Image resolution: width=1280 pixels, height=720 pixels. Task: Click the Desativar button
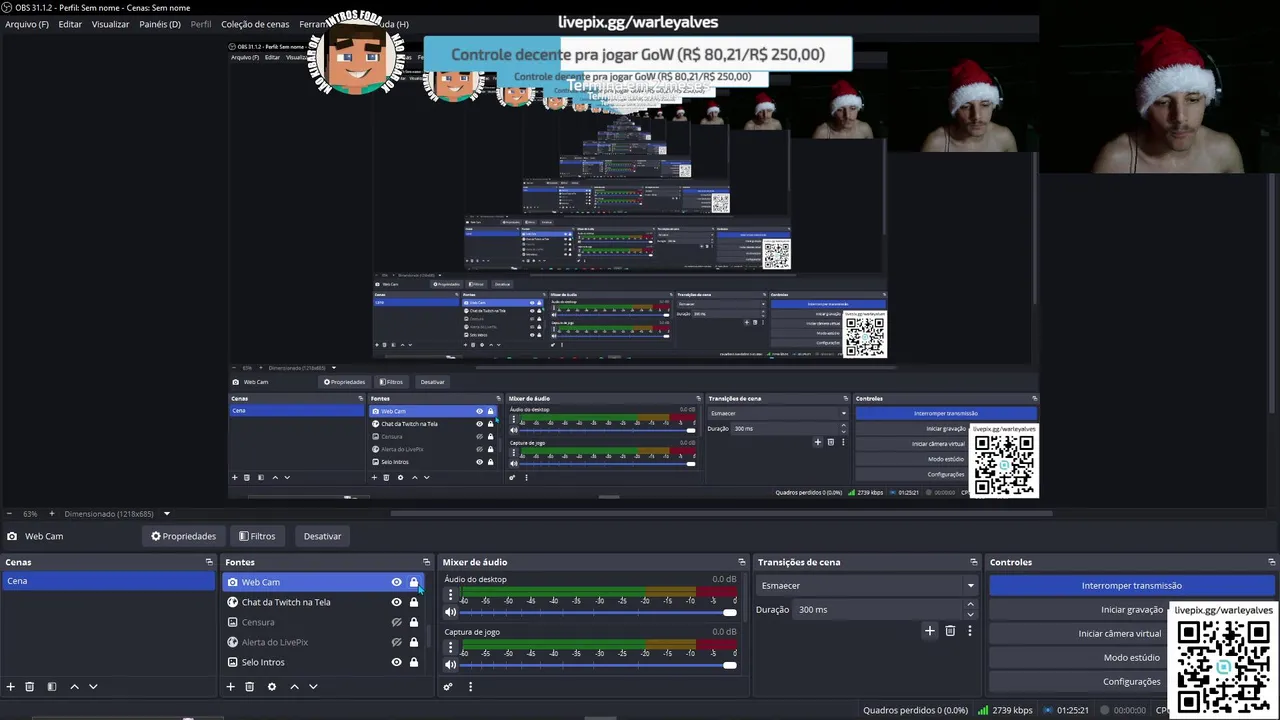point(322,536)
